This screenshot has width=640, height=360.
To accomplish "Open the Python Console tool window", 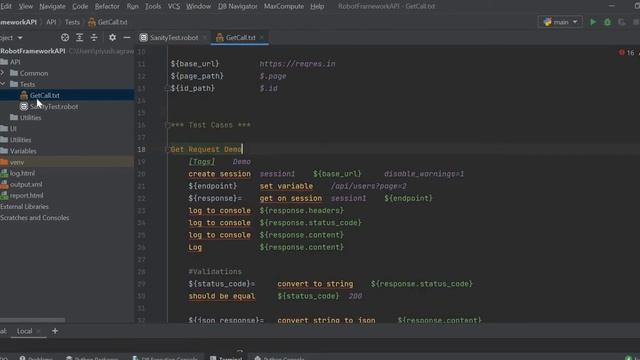I will click(x=280, y=358).
